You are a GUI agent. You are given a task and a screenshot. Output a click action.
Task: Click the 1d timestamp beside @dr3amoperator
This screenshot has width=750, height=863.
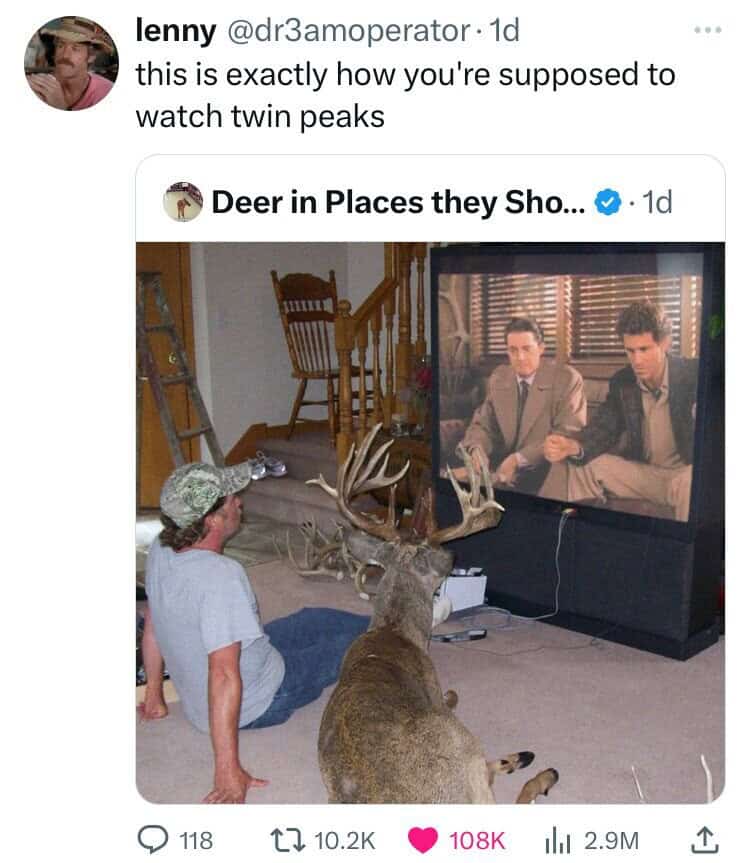click(504, 30)
